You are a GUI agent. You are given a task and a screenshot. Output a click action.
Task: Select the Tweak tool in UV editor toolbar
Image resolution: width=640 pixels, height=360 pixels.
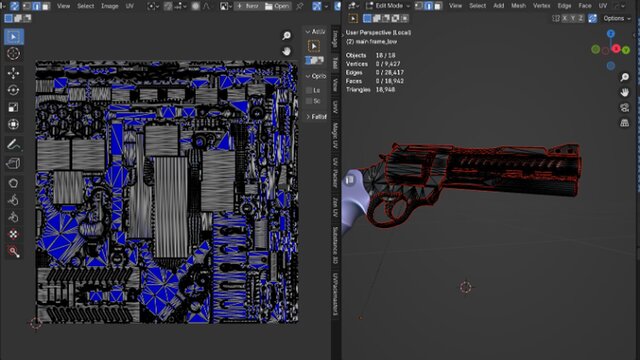[x=13, y=37]
